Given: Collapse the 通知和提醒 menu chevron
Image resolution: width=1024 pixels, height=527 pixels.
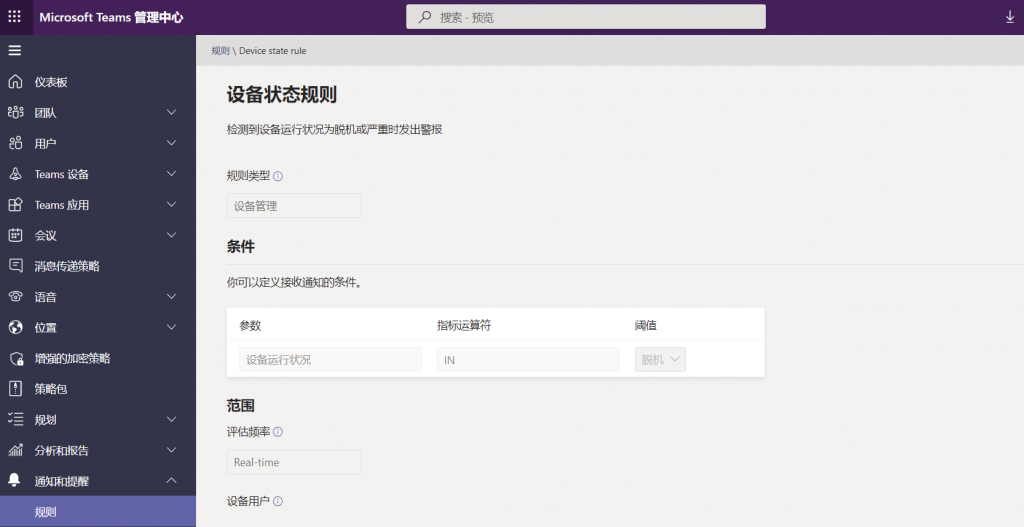Looking at the screenshot, I should pyautogui.click(x=172, y=481).
